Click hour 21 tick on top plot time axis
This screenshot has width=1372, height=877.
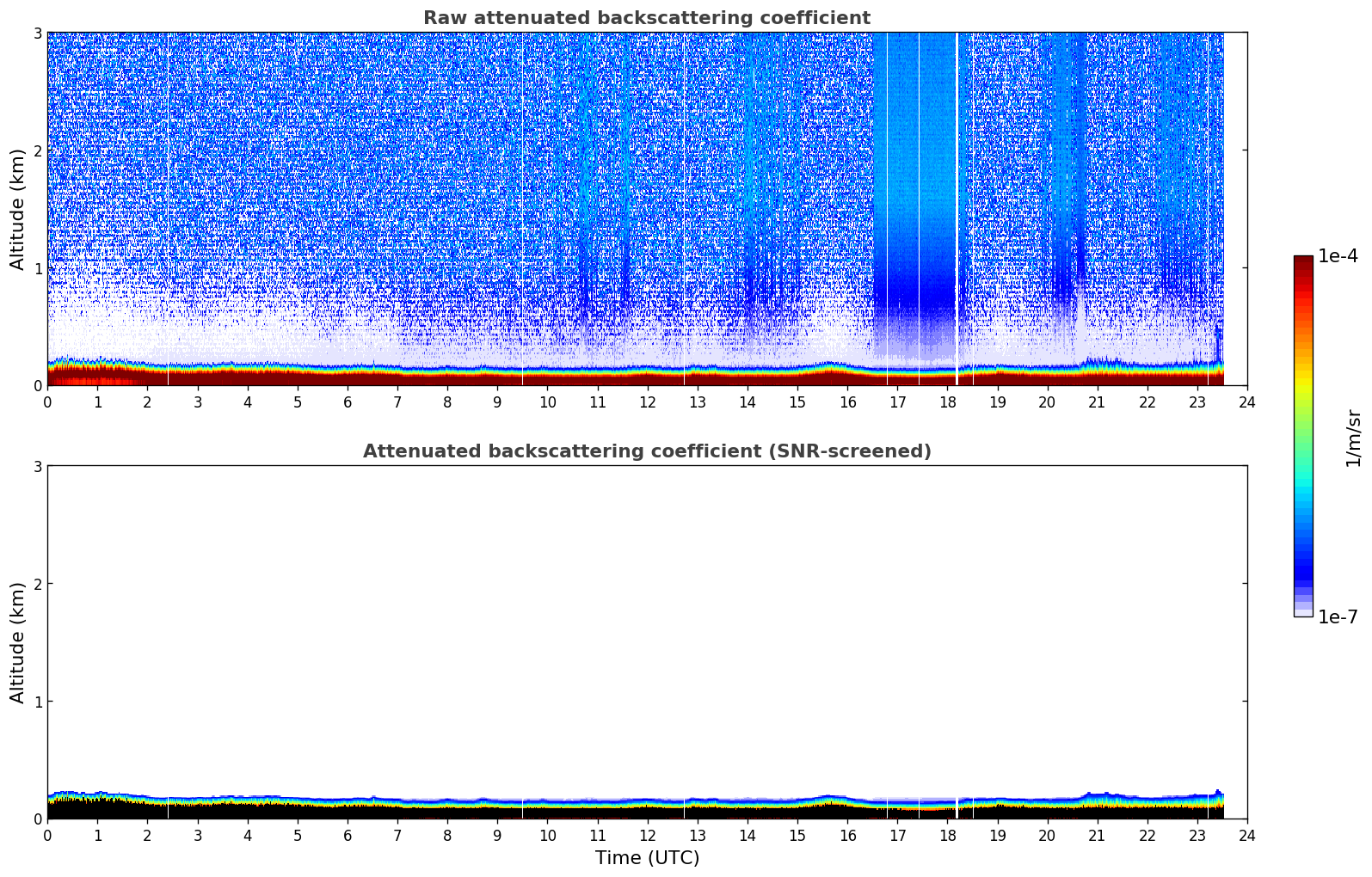coord(1097,402)
